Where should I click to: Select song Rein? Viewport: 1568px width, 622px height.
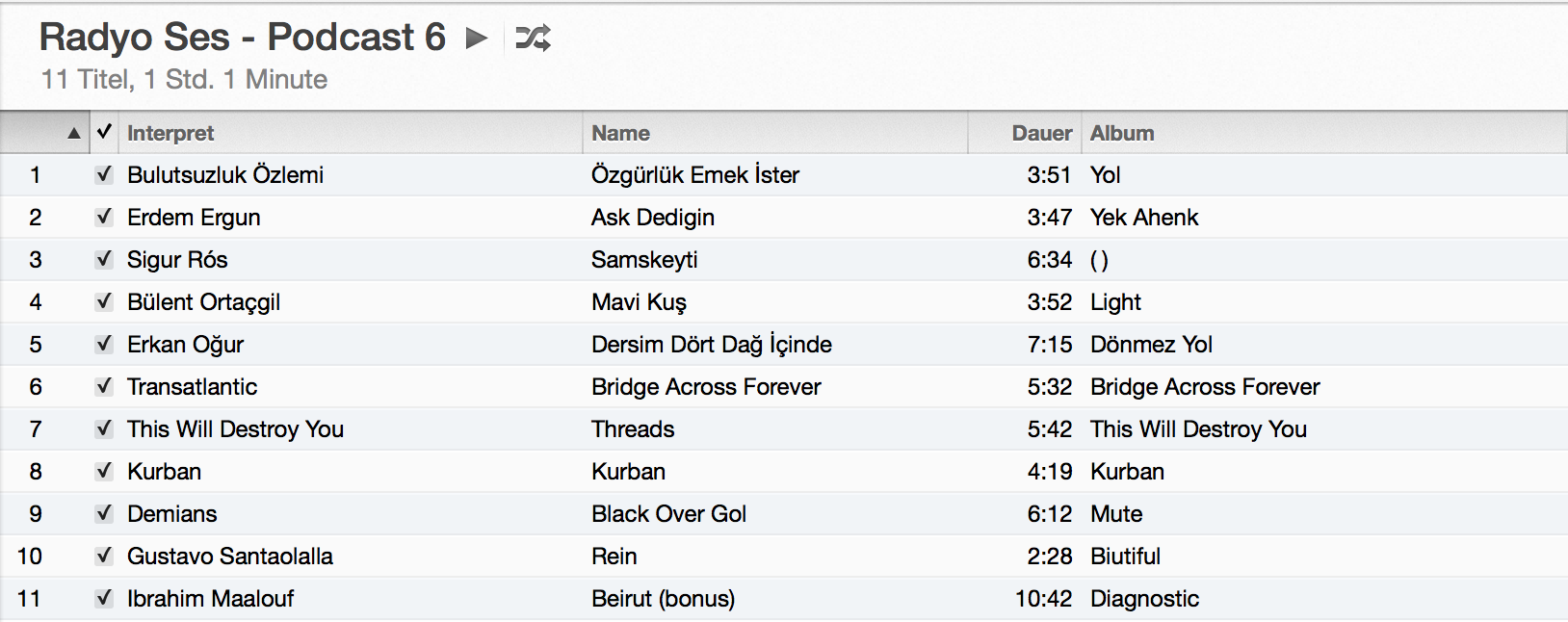(x=614, y=557)
